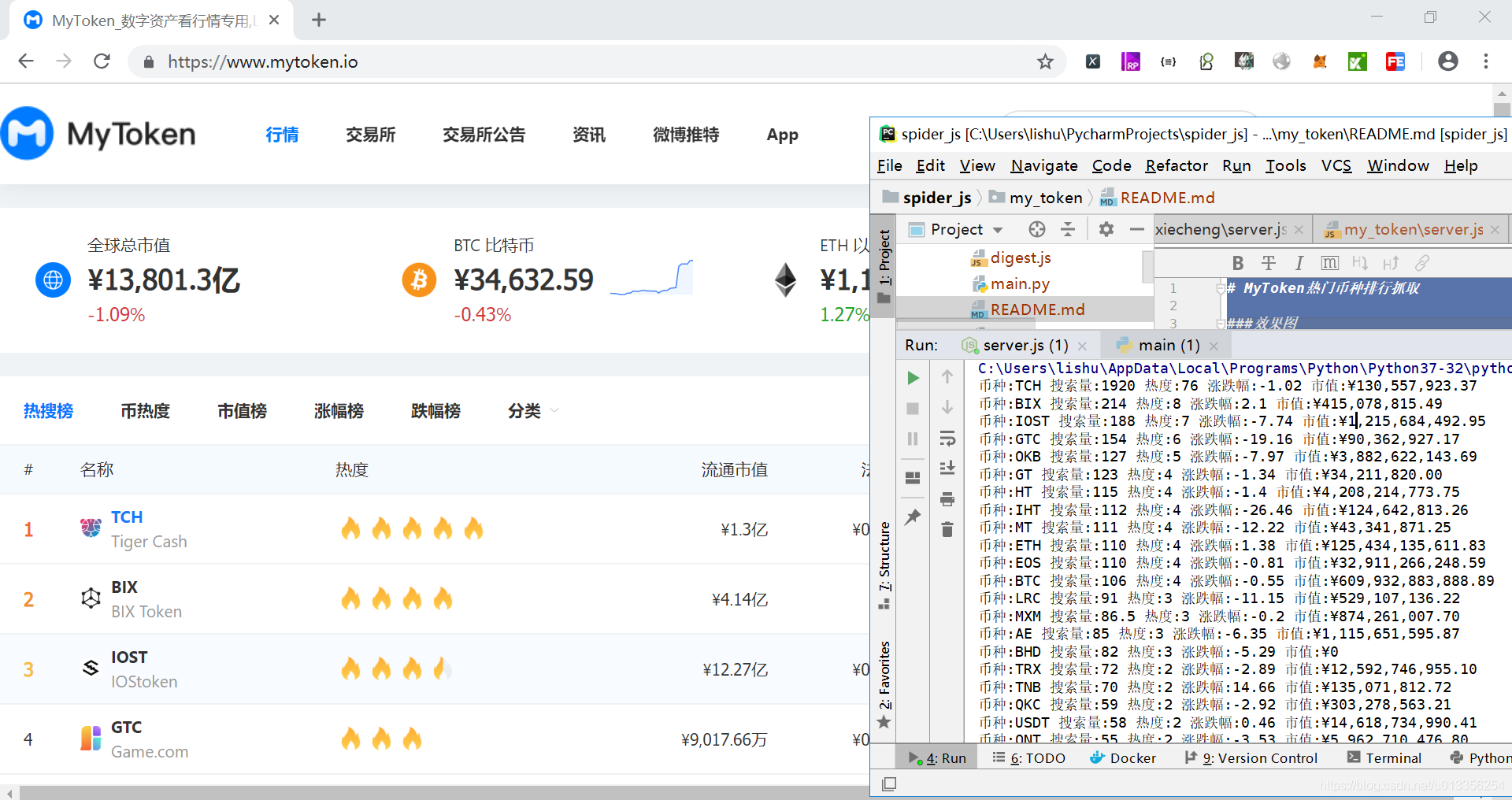Click Collapse All in Project panel
Viewport: 1512px width, 800px height.
tap(1068, 229)
